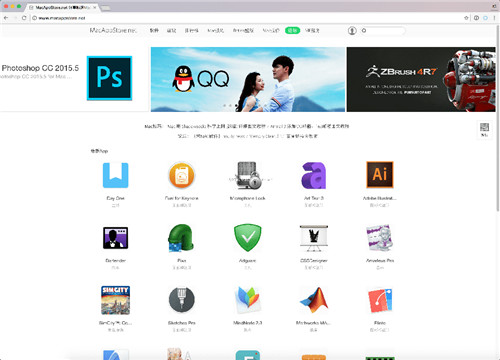Open the Photoshop CC 2015.5 banner title
The image size is (500, 360).
tap(40, 68)
